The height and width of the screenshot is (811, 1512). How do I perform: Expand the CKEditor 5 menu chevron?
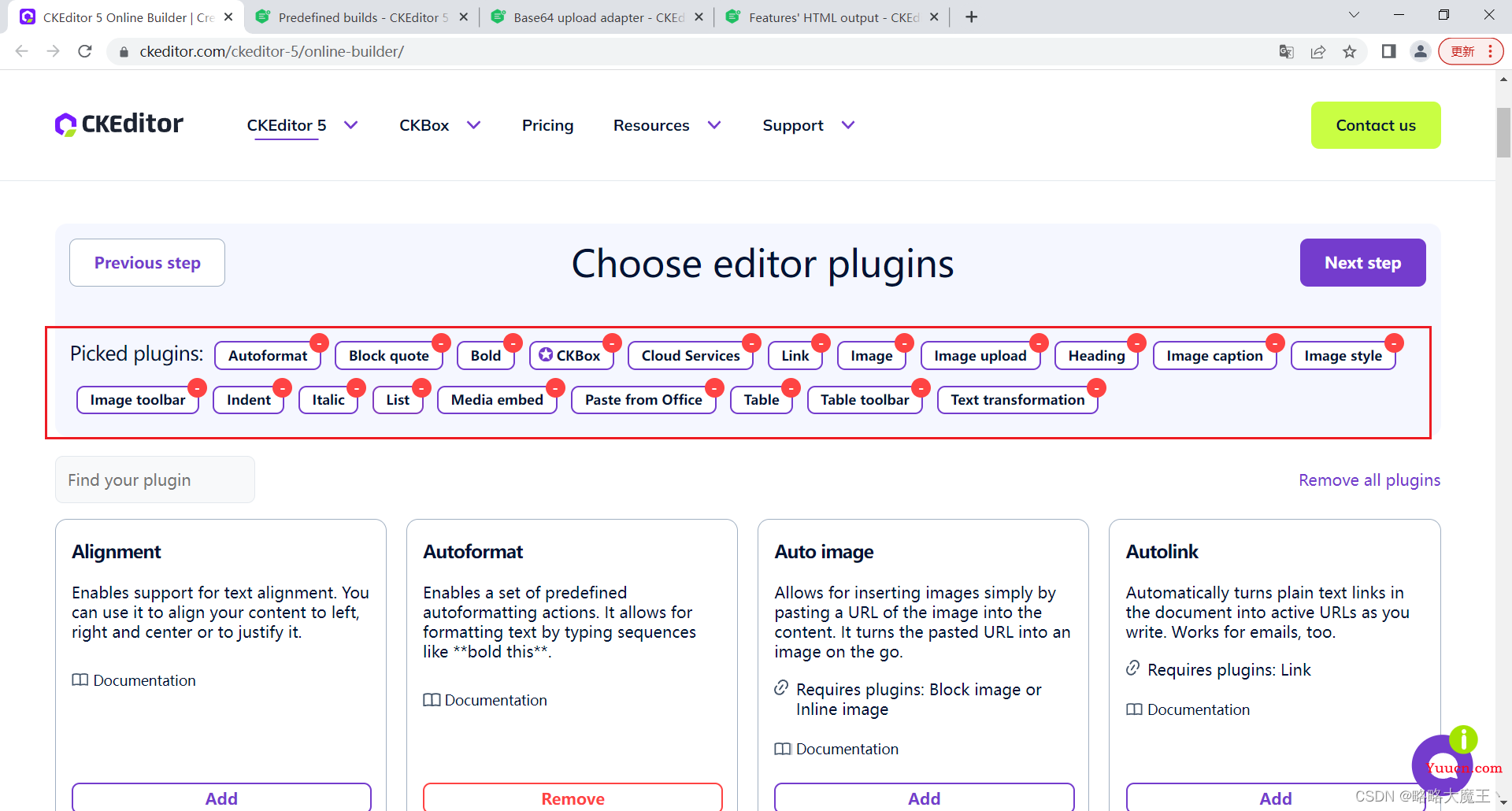tap(351, 125)
